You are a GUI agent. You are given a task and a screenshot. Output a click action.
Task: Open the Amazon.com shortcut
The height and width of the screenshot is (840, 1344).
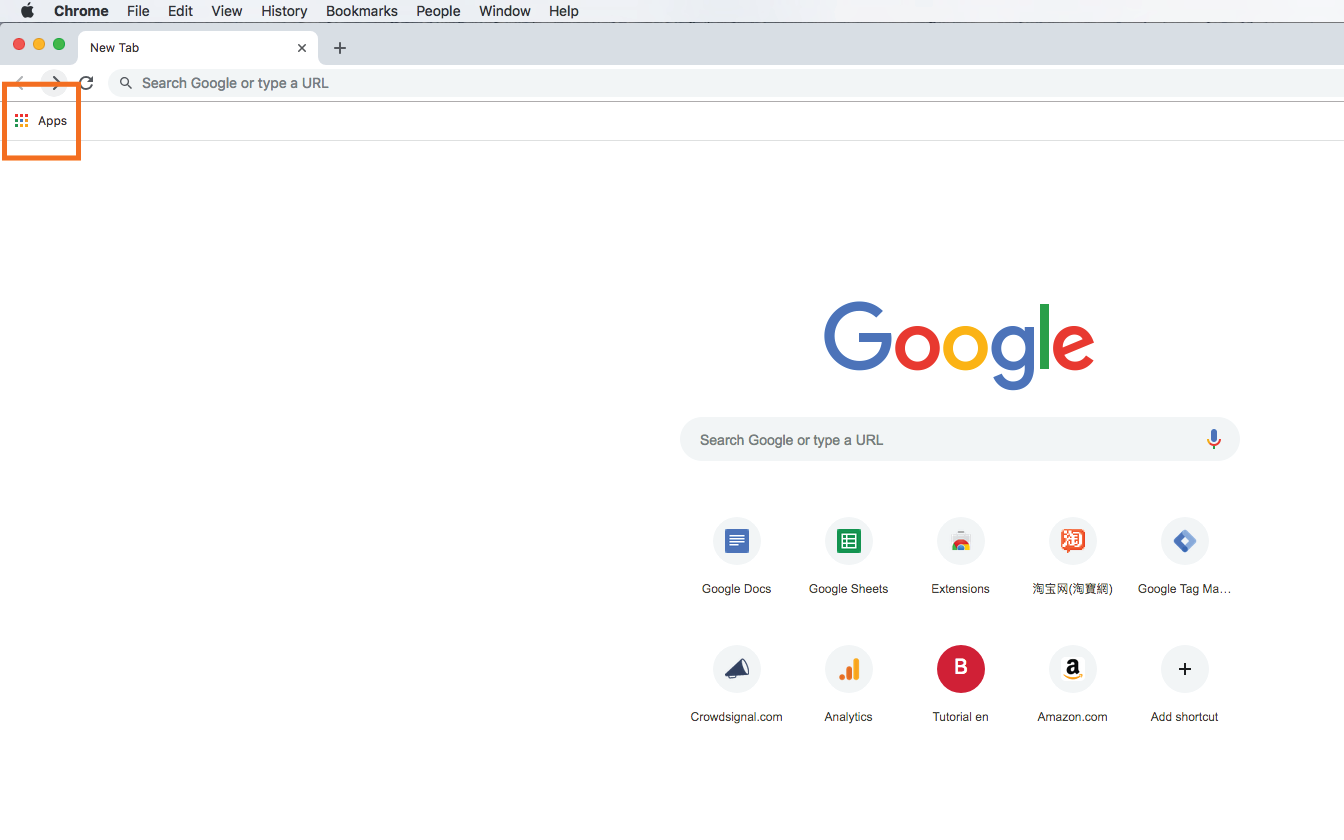(1073, 670)
